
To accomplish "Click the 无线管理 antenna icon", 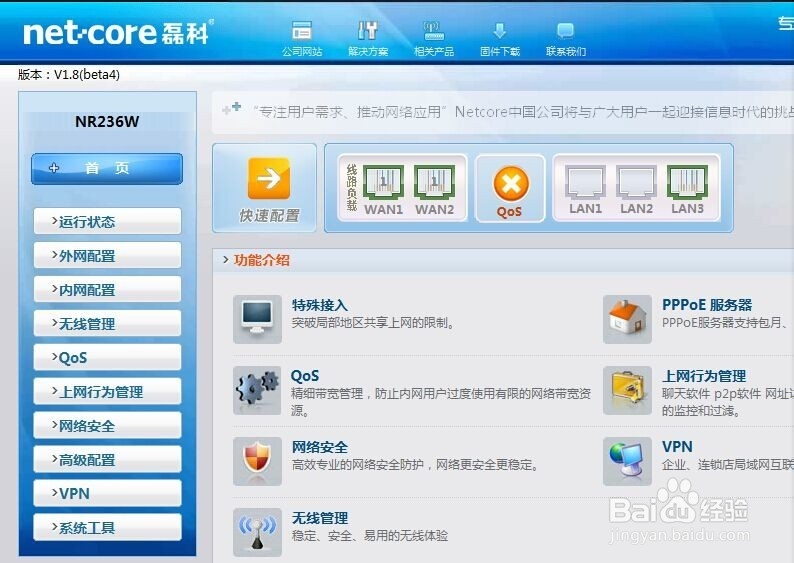I will point(257,532).
